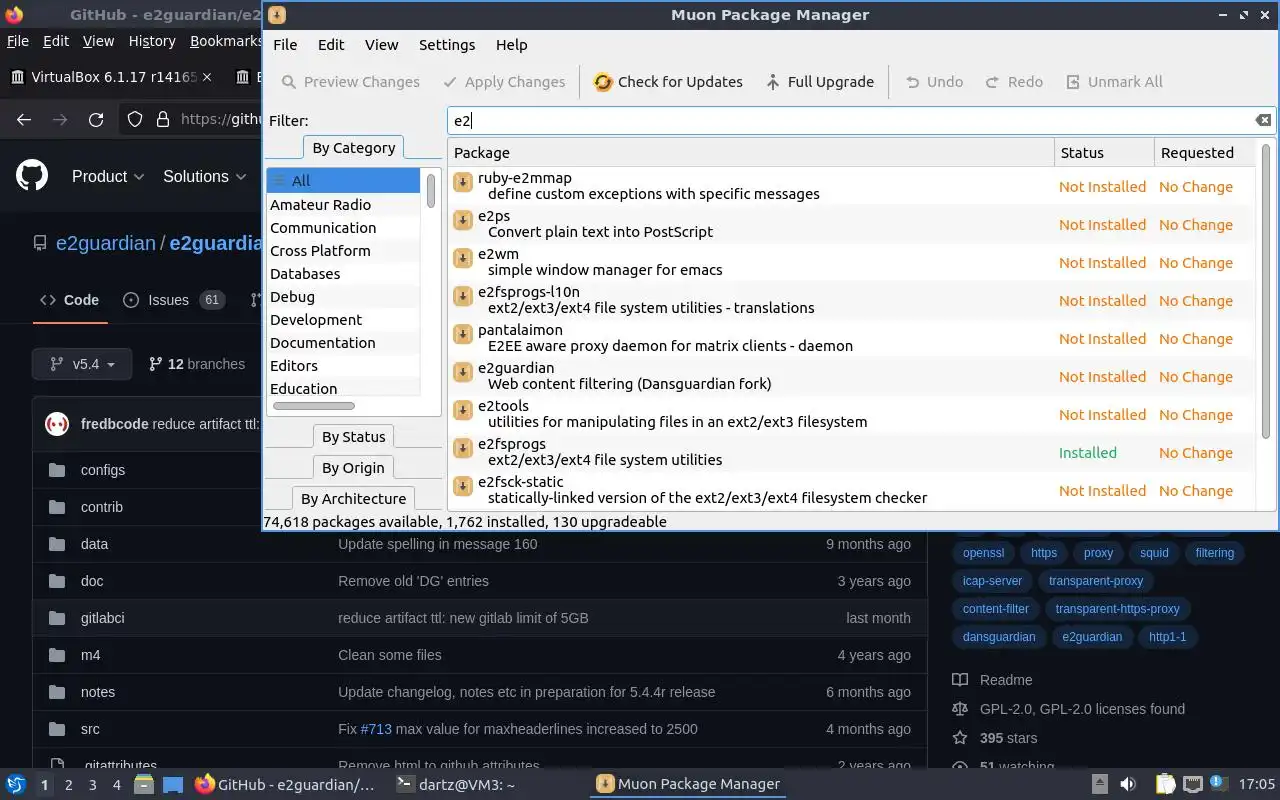Open the clipboard tray icon

(1165, 784)
